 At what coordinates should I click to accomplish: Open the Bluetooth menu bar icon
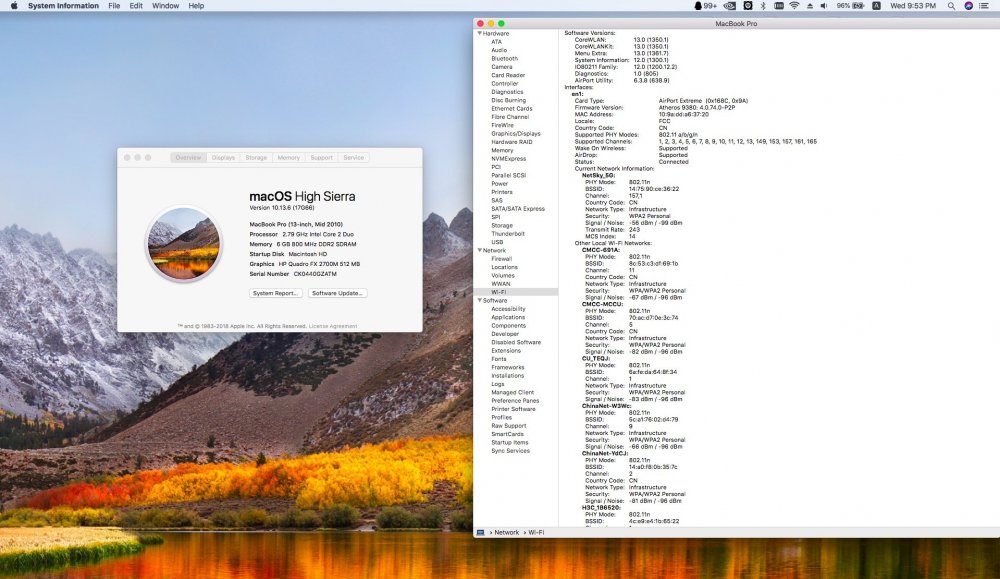point(763,6)
